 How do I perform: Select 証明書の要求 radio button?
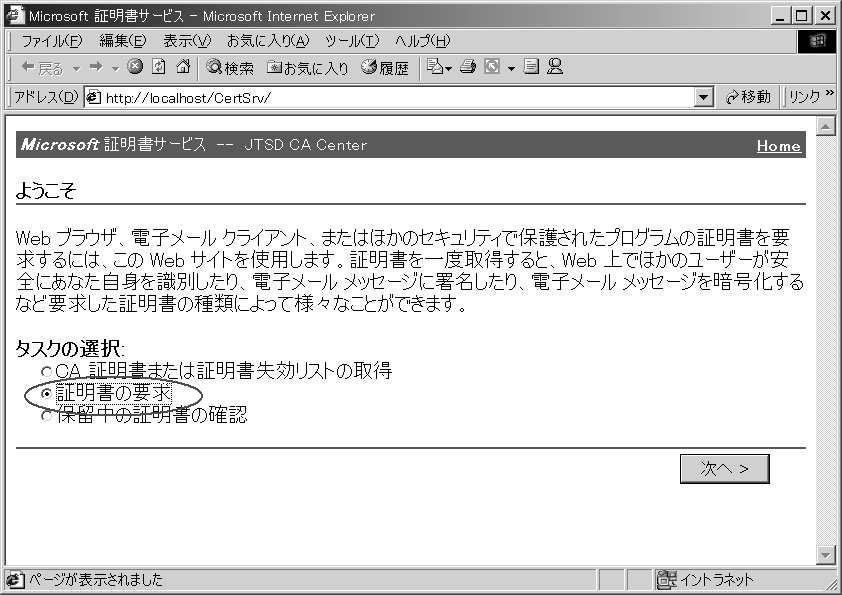[46, 394]
